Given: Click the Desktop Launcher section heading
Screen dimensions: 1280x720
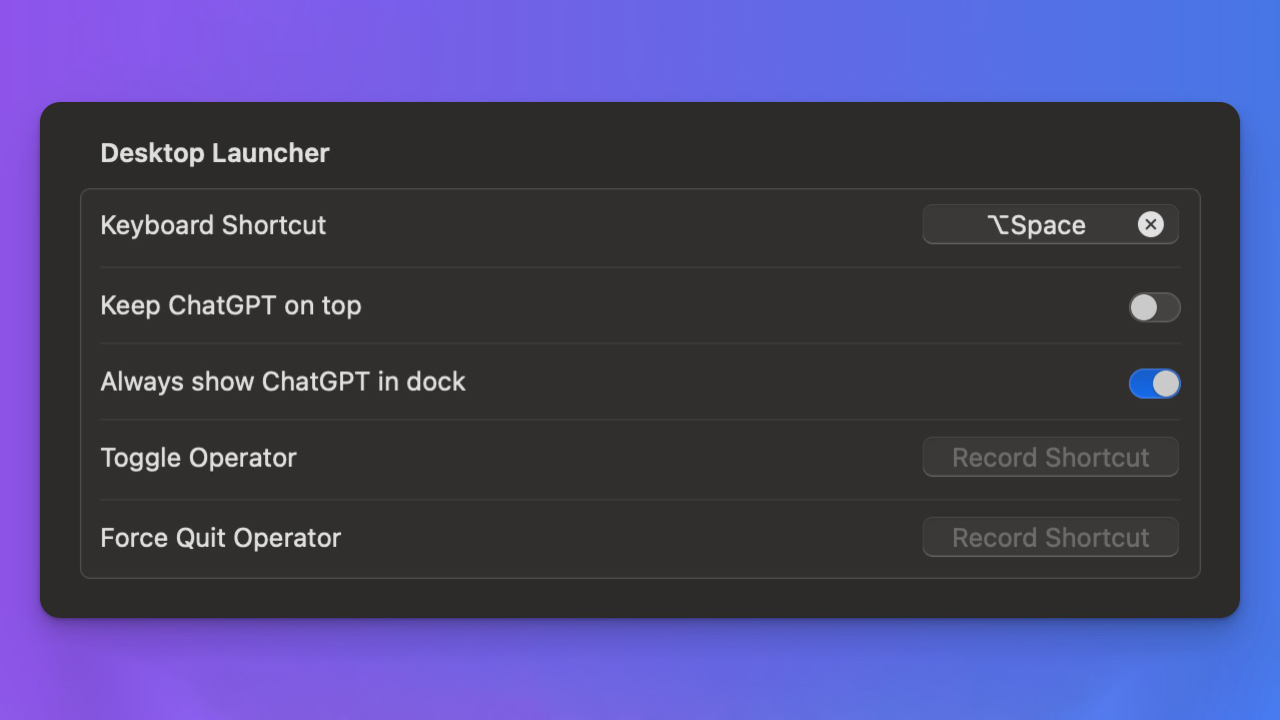Looking at the screenshot, I should pyautogui.click(x=215, y=153).
